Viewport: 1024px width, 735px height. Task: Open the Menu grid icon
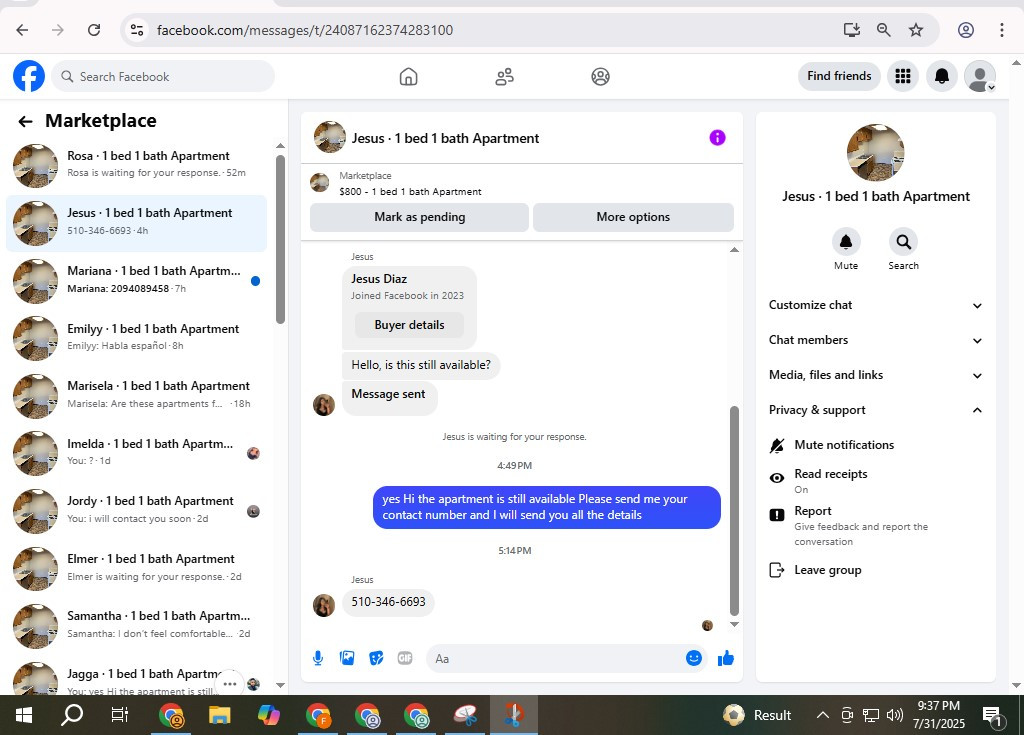click(x=903, y=76)
